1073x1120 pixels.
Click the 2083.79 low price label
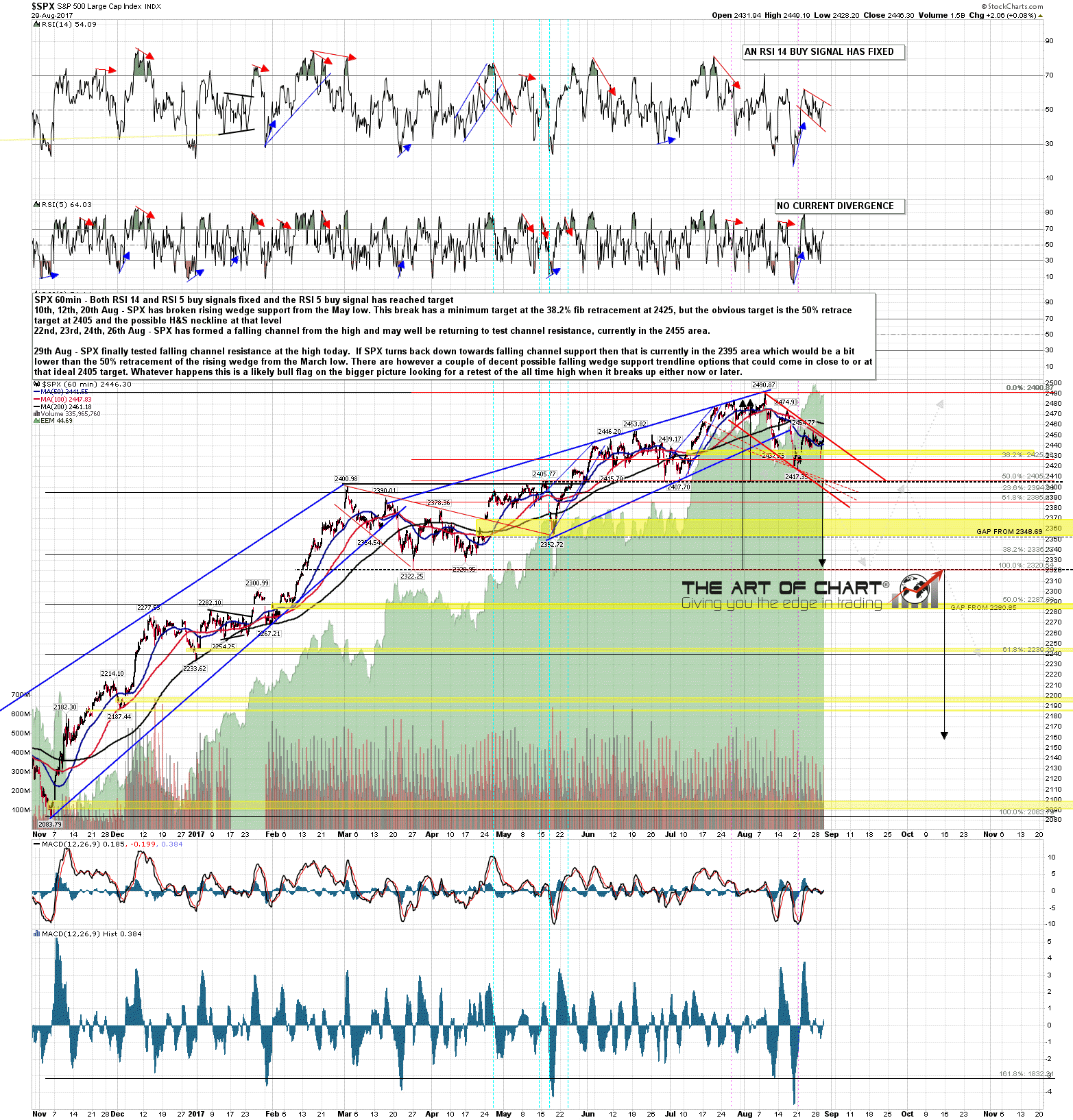50,825
